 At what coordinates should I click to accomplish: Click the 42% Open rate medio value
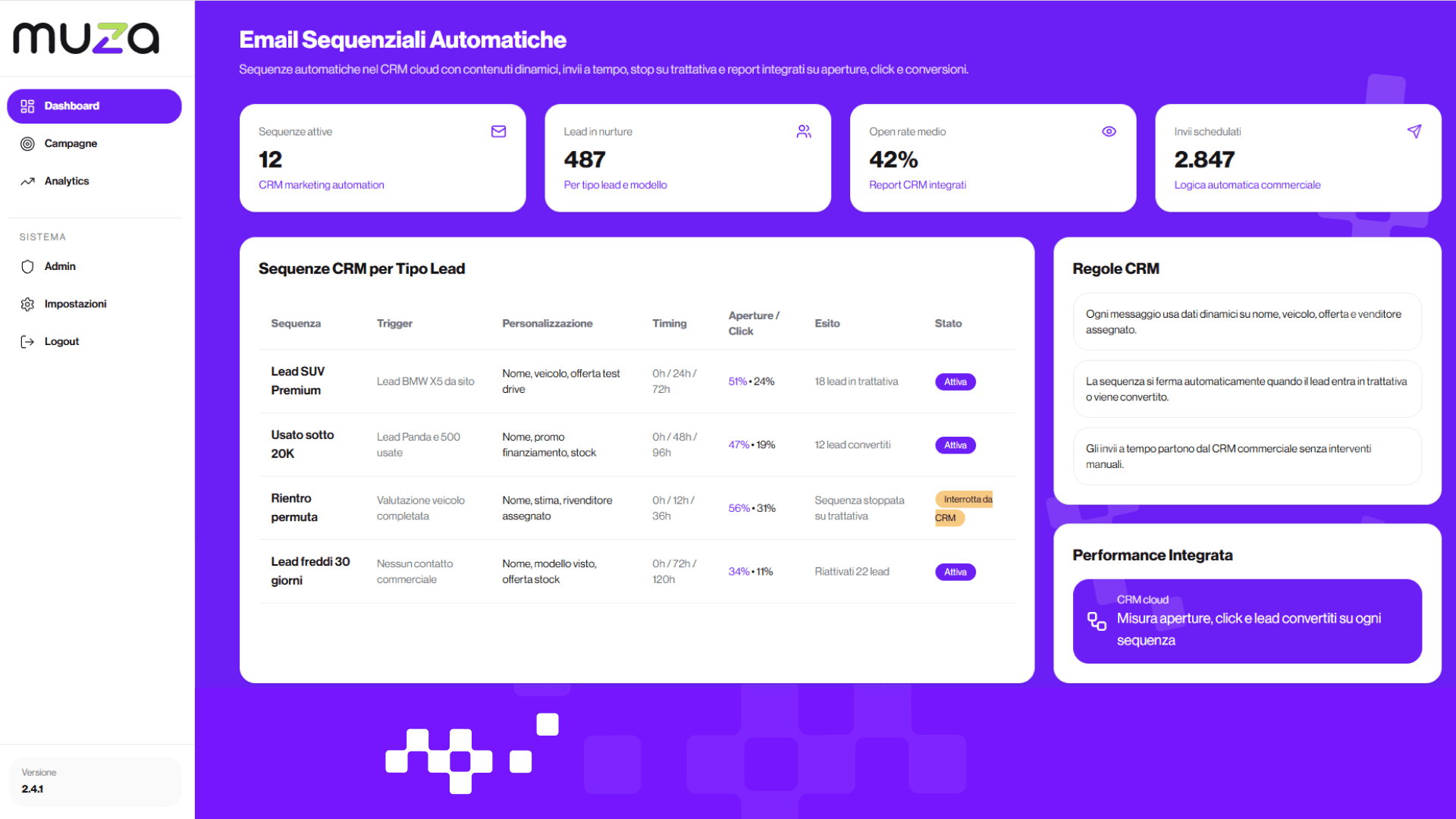pos(893,160)
